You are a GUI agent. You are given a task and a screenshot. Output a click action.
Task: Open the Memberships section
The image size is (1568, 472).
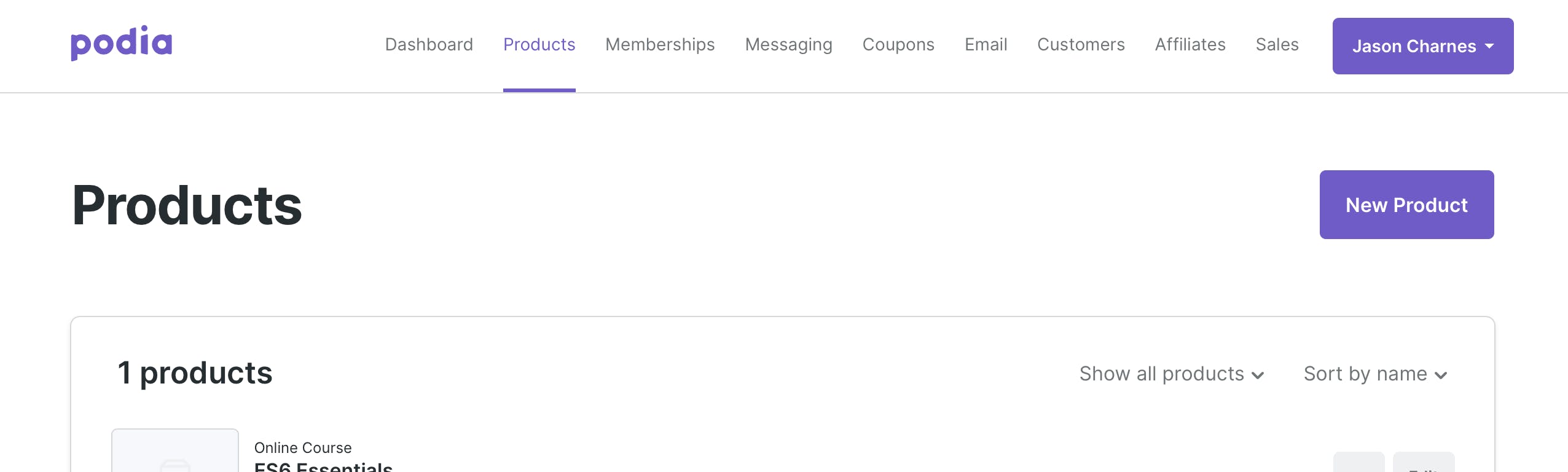point(660,44)
